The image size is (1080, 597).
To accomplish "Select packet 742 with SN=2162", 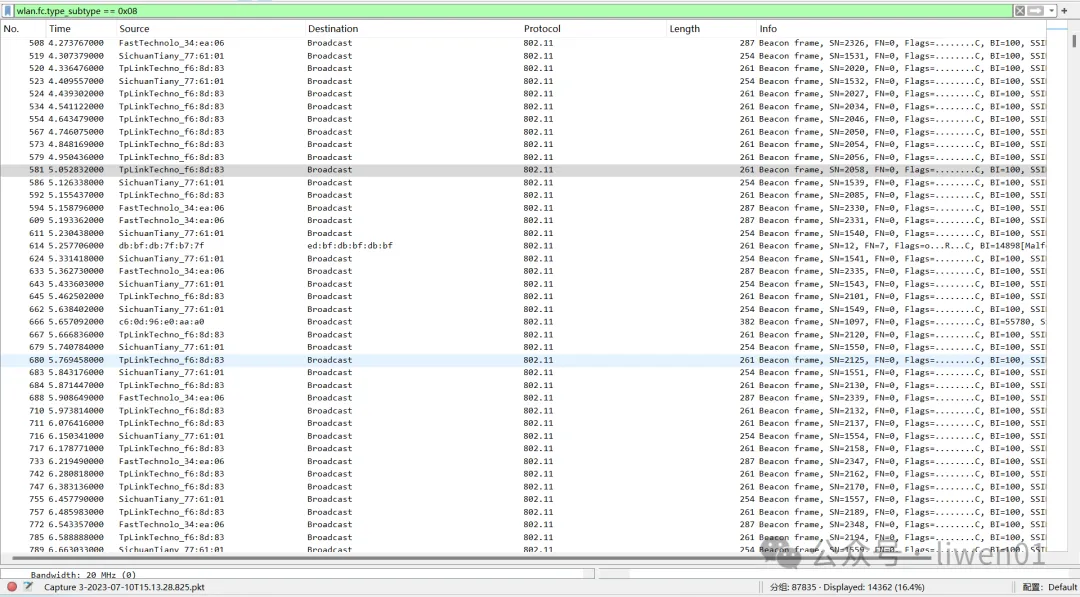I will click(x=523, y=474).
